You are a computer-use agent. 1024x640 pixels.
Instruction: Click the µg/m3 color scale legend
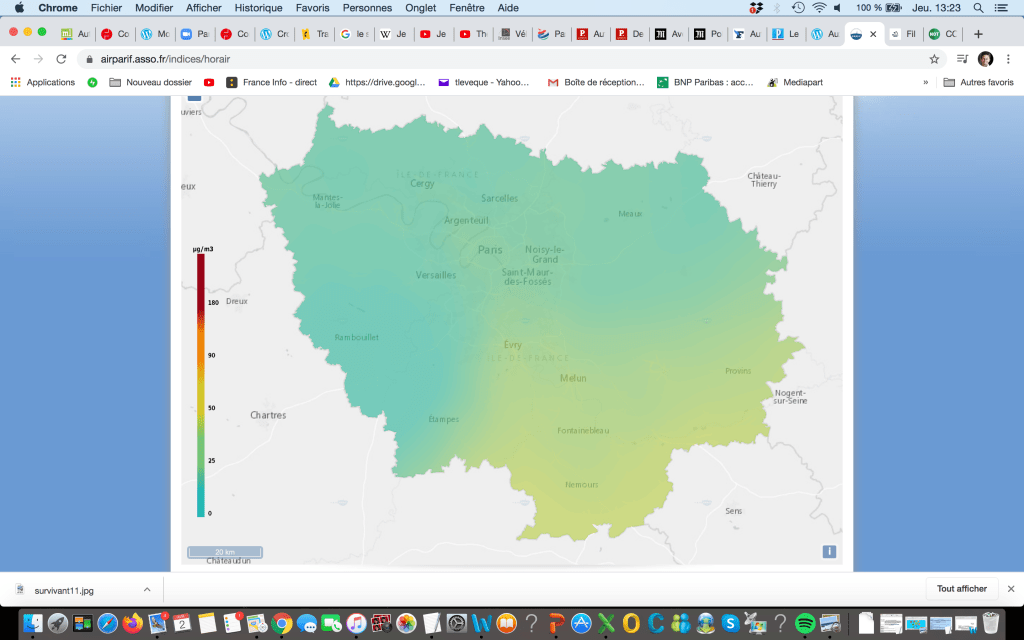pyautogui.click(x=201, y=385)
